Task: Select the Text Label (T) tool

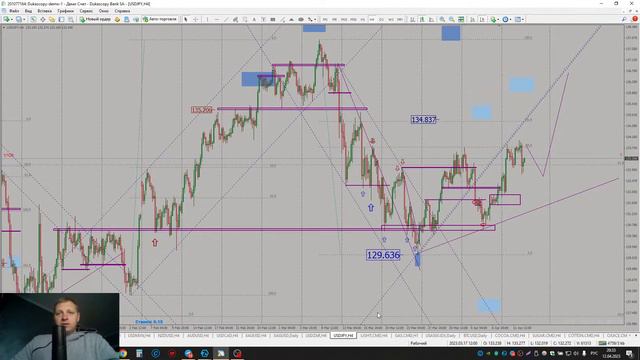Action: point(263,19)
